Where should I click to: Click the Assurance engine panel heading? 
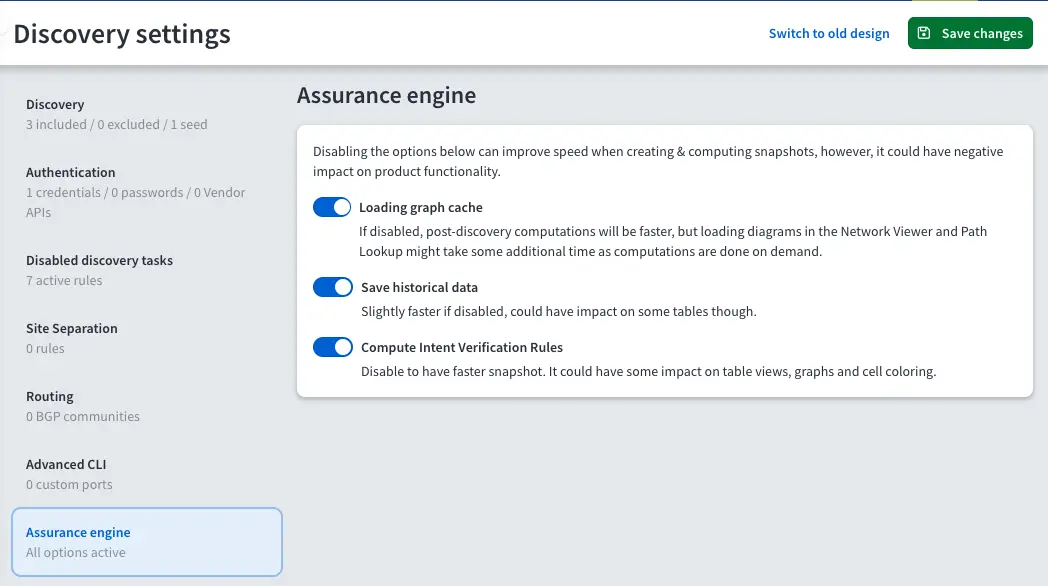click(386, 96)
